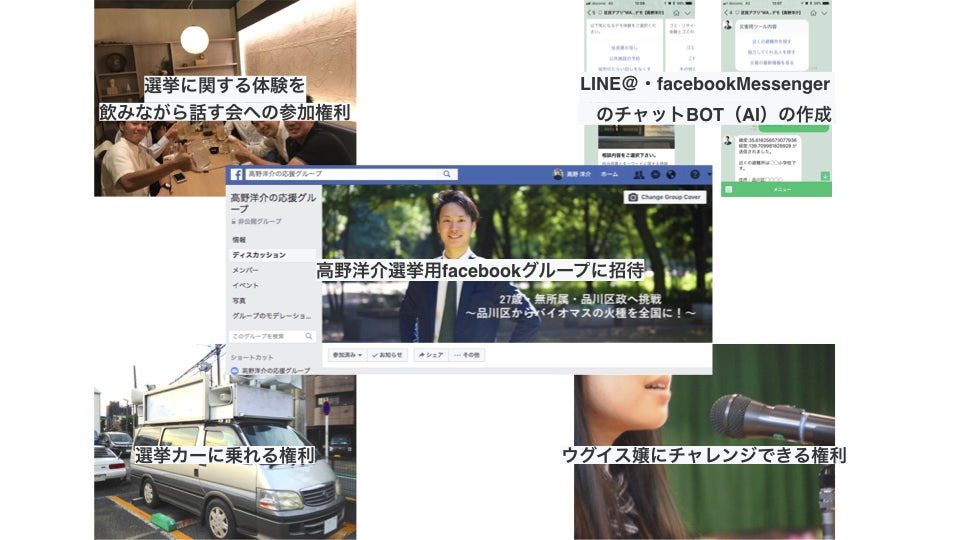Open the friend requests icon
This screenshot has width=960, height=540.
pos(639,174)
